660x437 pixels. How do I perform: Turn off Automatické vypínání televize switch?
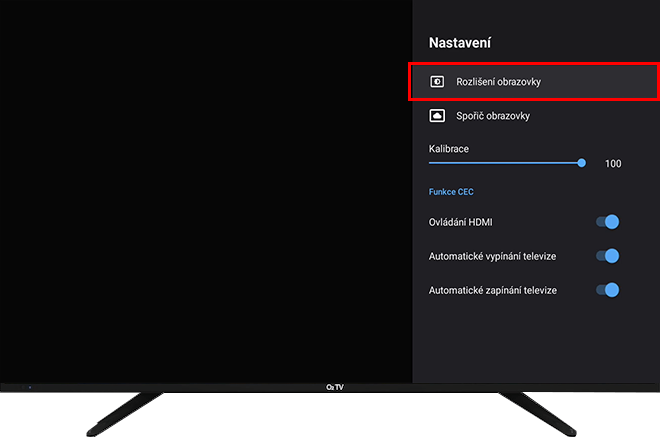pyautogui.click(x=608, y=256)
